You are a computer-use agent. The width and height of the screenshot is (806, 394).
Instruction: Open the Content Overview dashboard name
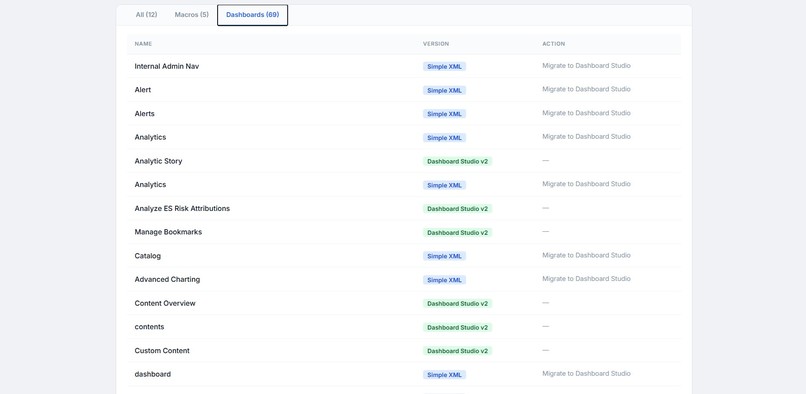(x=165, y=303)
